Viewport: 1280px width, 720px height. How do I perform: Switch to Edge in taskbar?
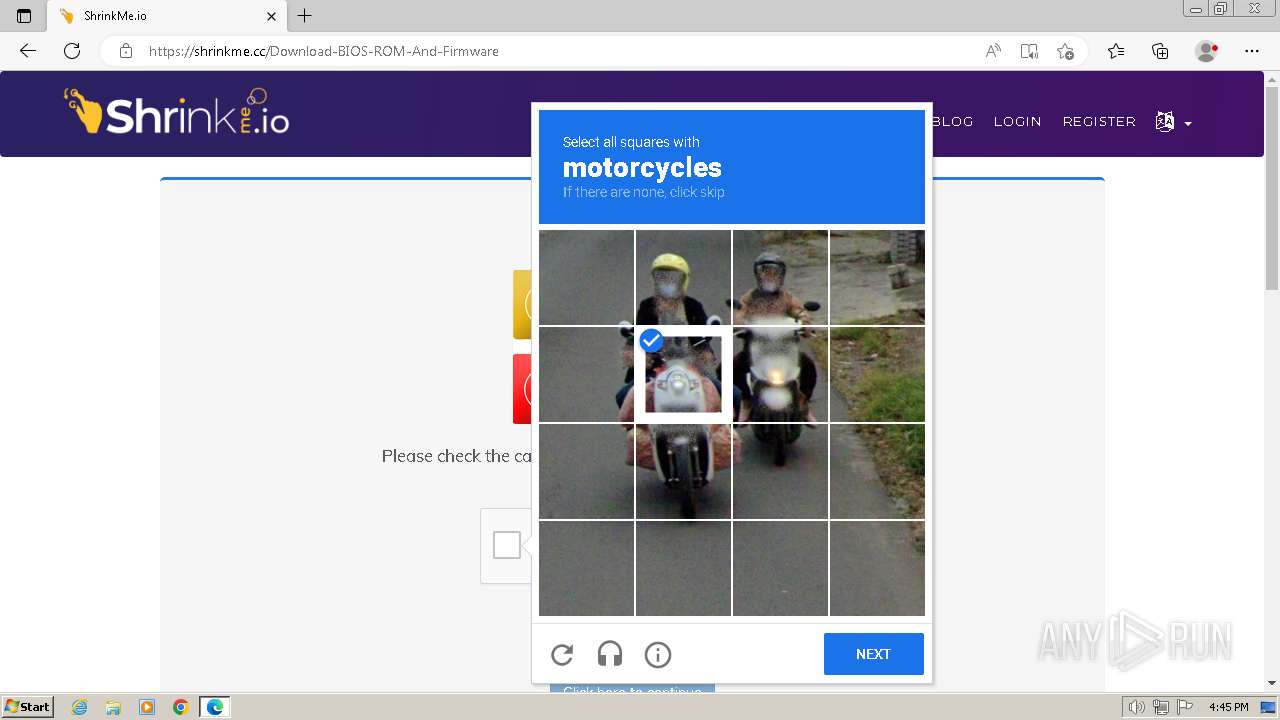(215, 707)
